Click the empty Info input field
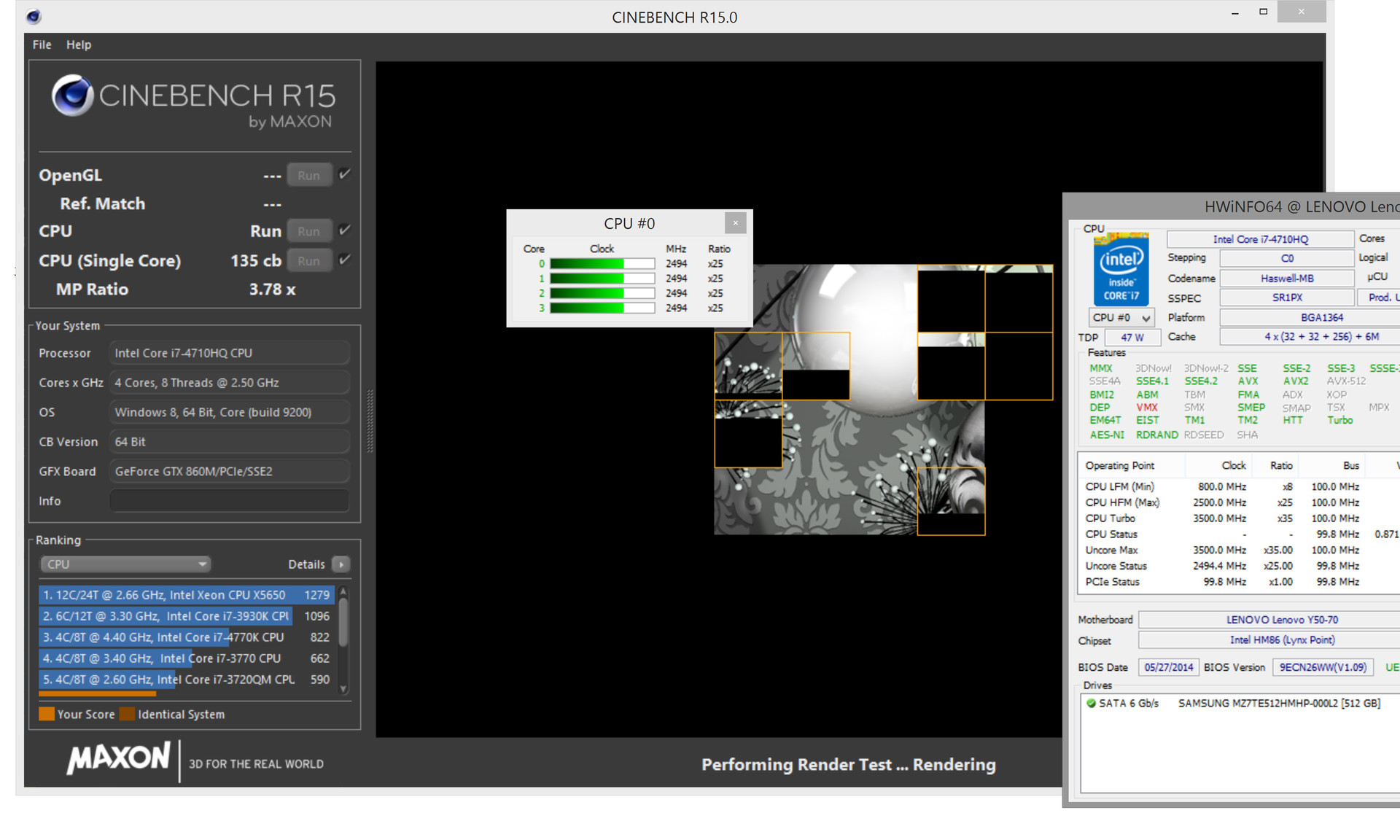Image resolution: width=1400 pixels, height=840 pixels. [x=229, y=501]
